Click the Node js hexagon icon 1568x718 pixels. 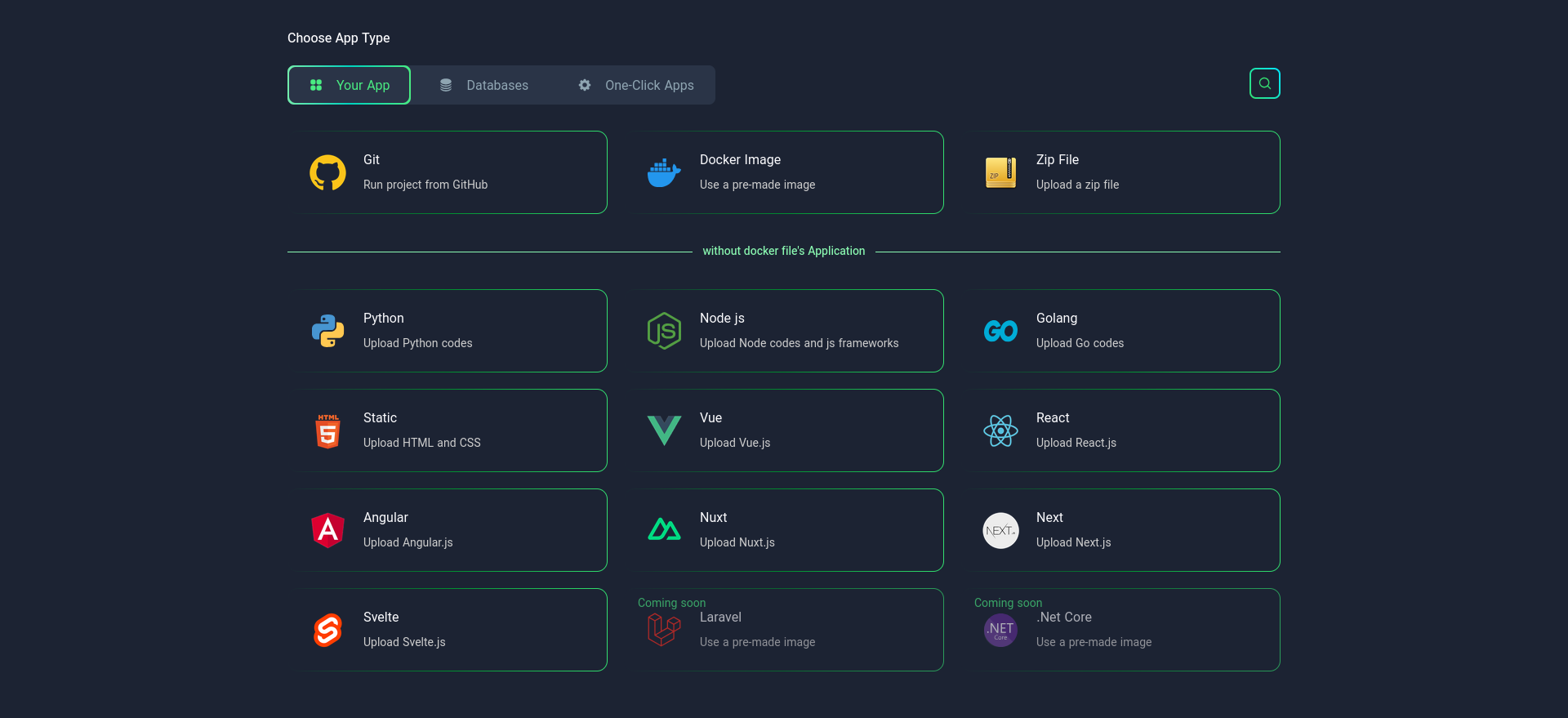(664, 331)
